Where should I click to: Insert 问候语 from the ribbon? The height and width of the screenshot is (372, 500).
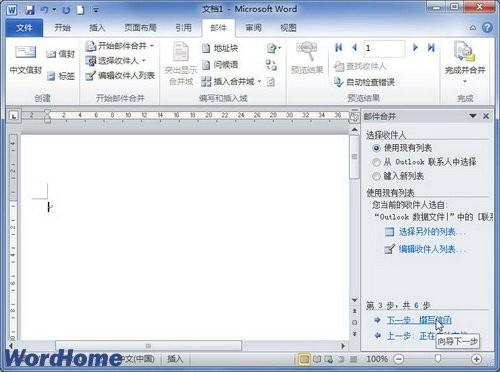pyautogui.click(x=220, y=65)
